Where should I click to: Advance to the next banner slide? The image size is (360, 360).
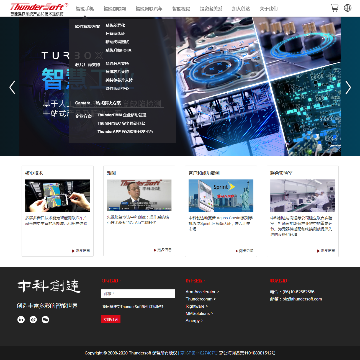[348, 87]
